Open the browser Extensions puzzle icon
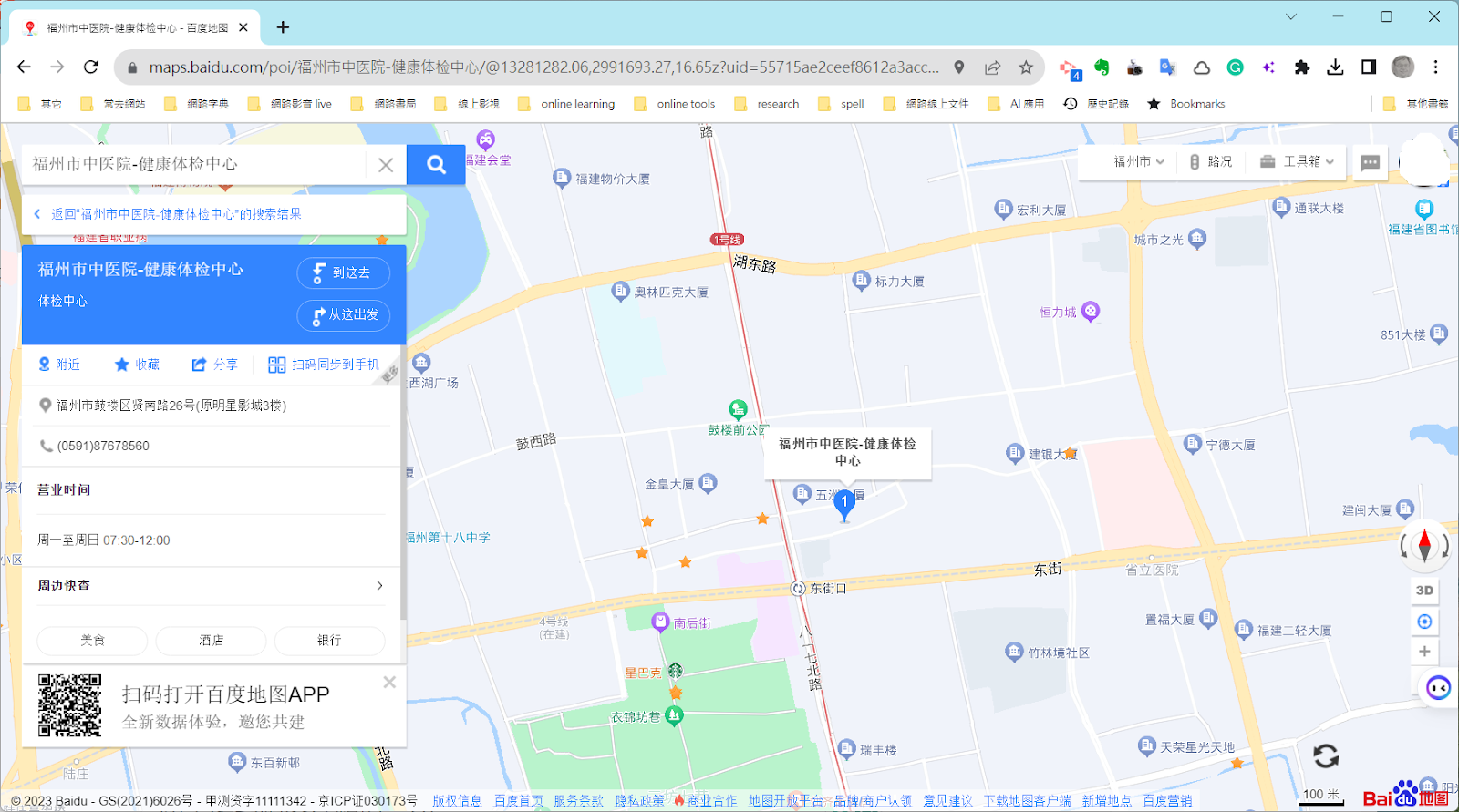 pyautogui.click(x=1301, y=67)
